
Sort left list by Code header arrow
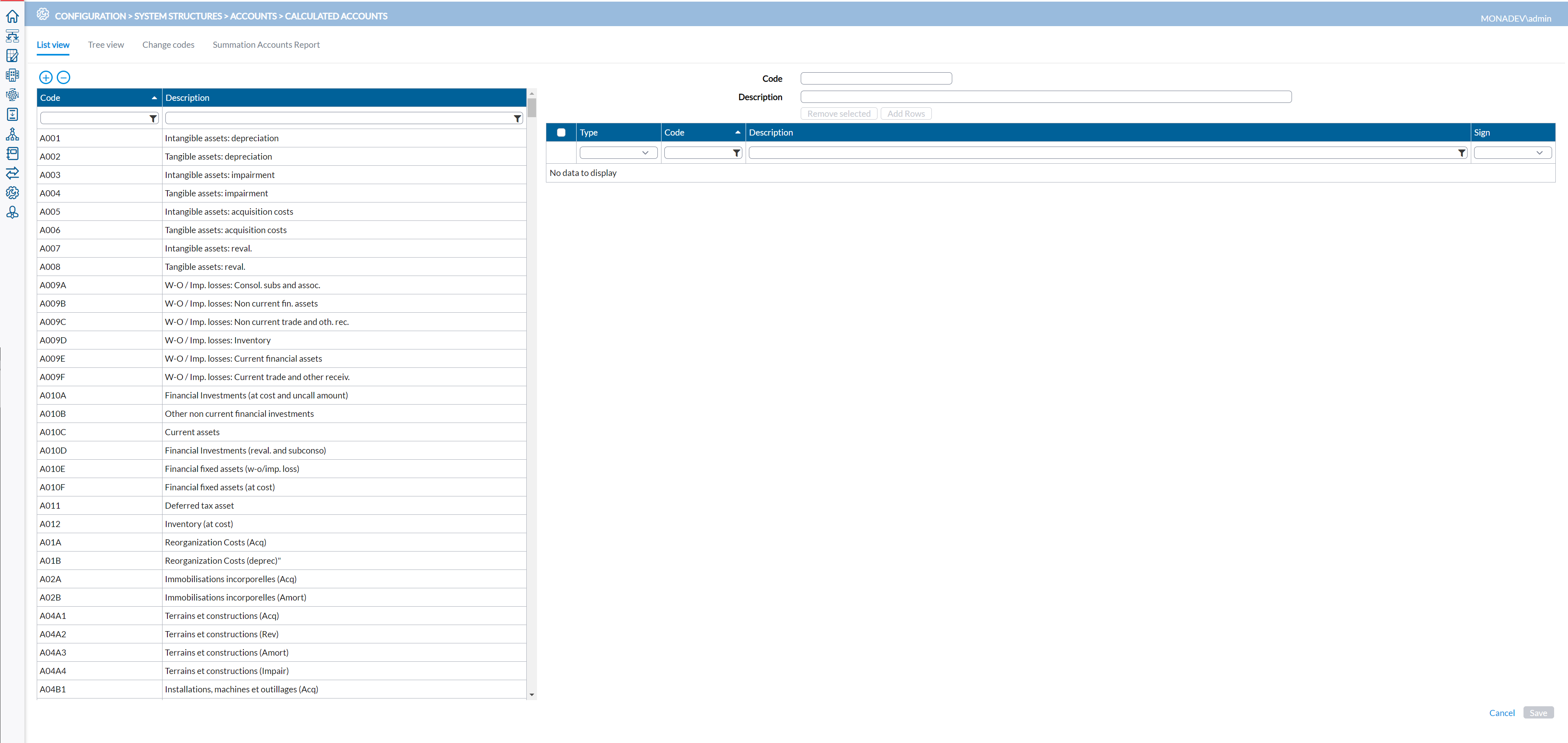point(154,98)
